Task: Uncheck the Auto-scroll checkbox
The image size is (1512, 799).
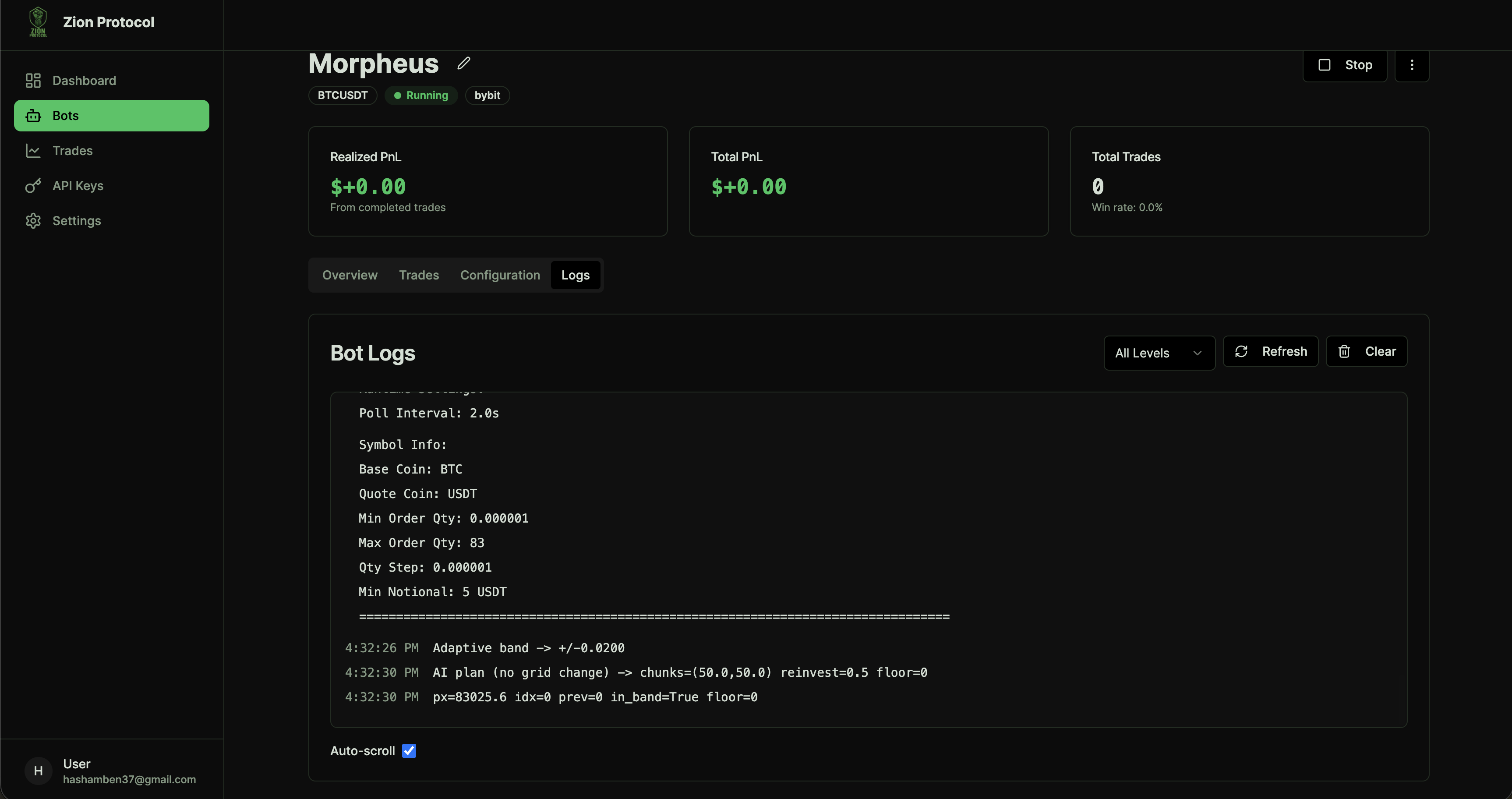Action: pos(409,751)
